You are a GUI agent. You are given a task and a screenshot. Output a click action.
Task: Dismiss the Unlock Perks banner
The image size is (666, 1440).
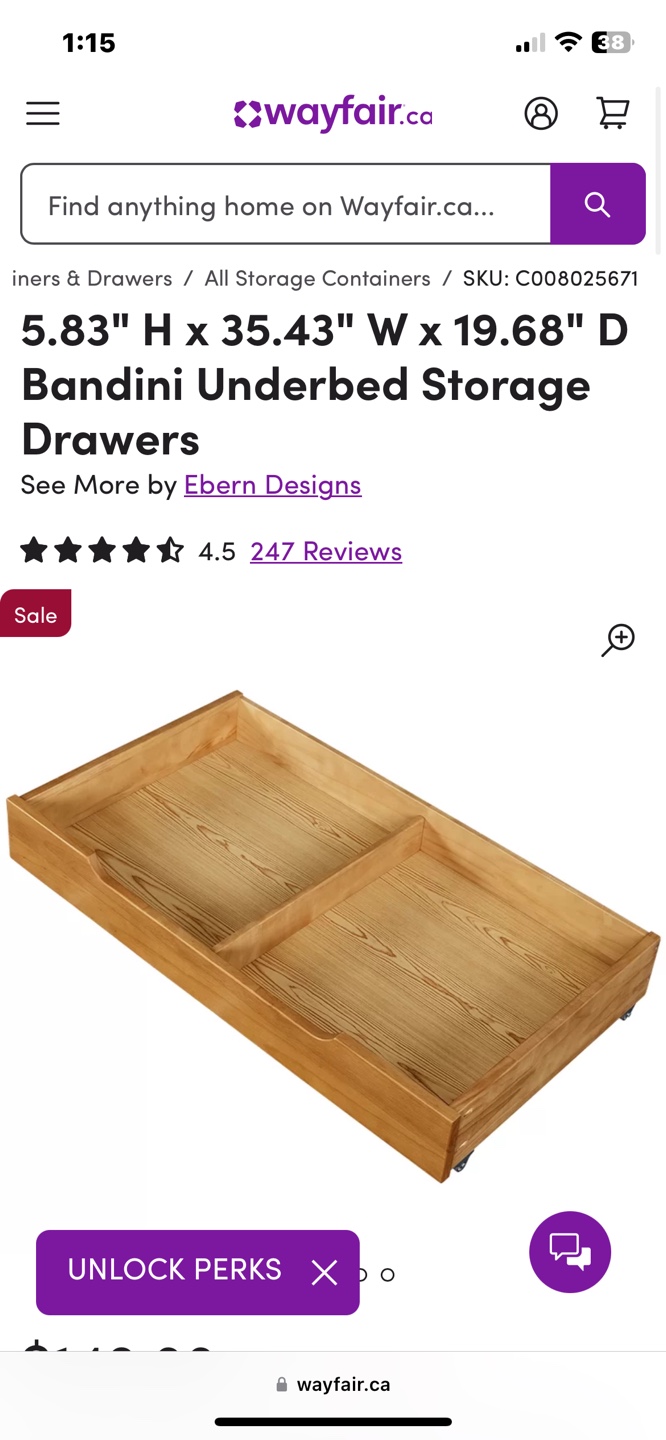point(324,1272)
